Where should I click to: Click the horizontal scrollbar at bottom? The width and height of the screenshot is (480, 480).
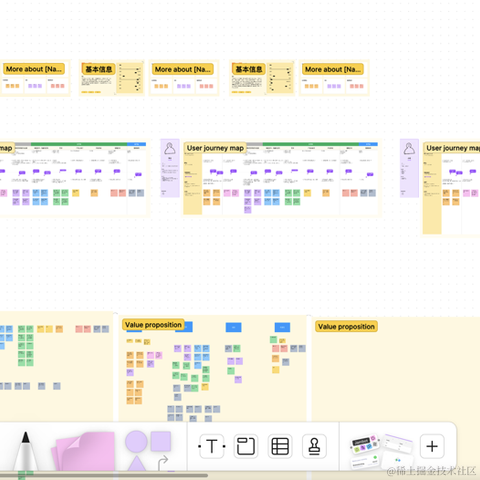coord(104,475)
